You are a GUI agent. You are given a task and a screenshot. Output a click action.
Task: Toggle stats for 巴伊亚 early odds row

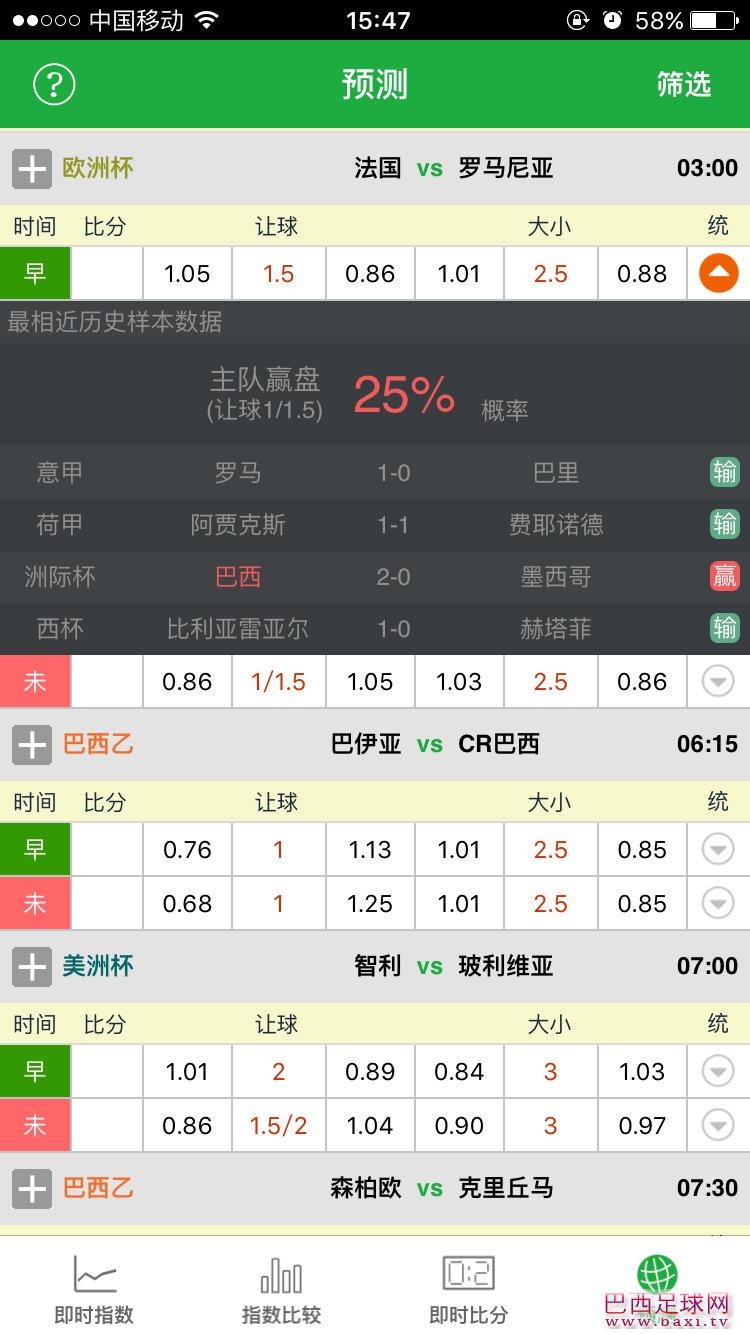point(716,849)
